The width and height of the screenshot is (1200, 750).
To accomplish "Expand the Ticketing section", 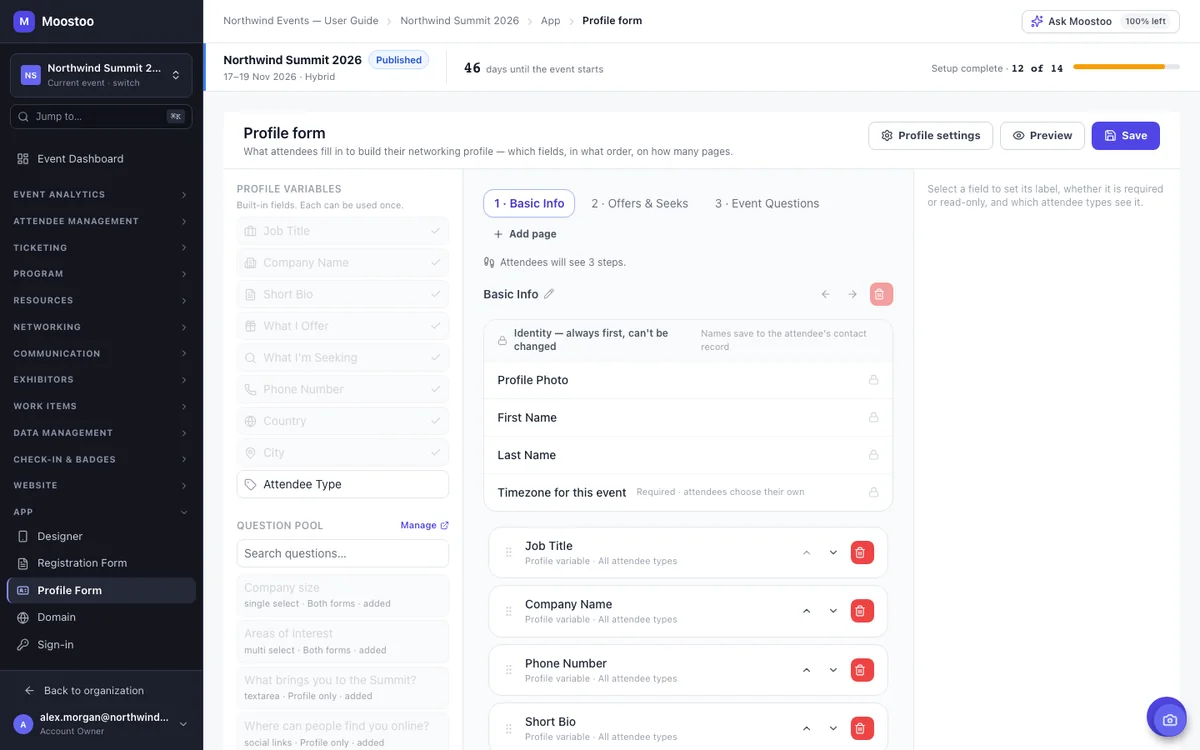I will tap(101, 247).
